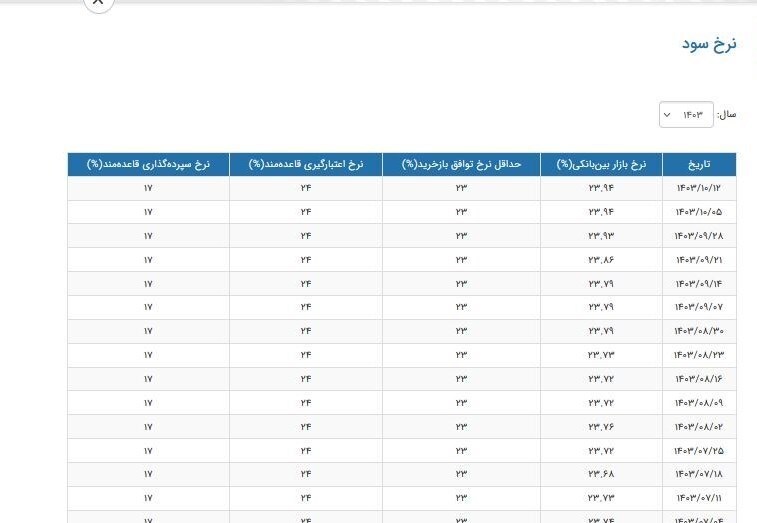Click the نرخ سود page heading

click(x=708, y=44)
